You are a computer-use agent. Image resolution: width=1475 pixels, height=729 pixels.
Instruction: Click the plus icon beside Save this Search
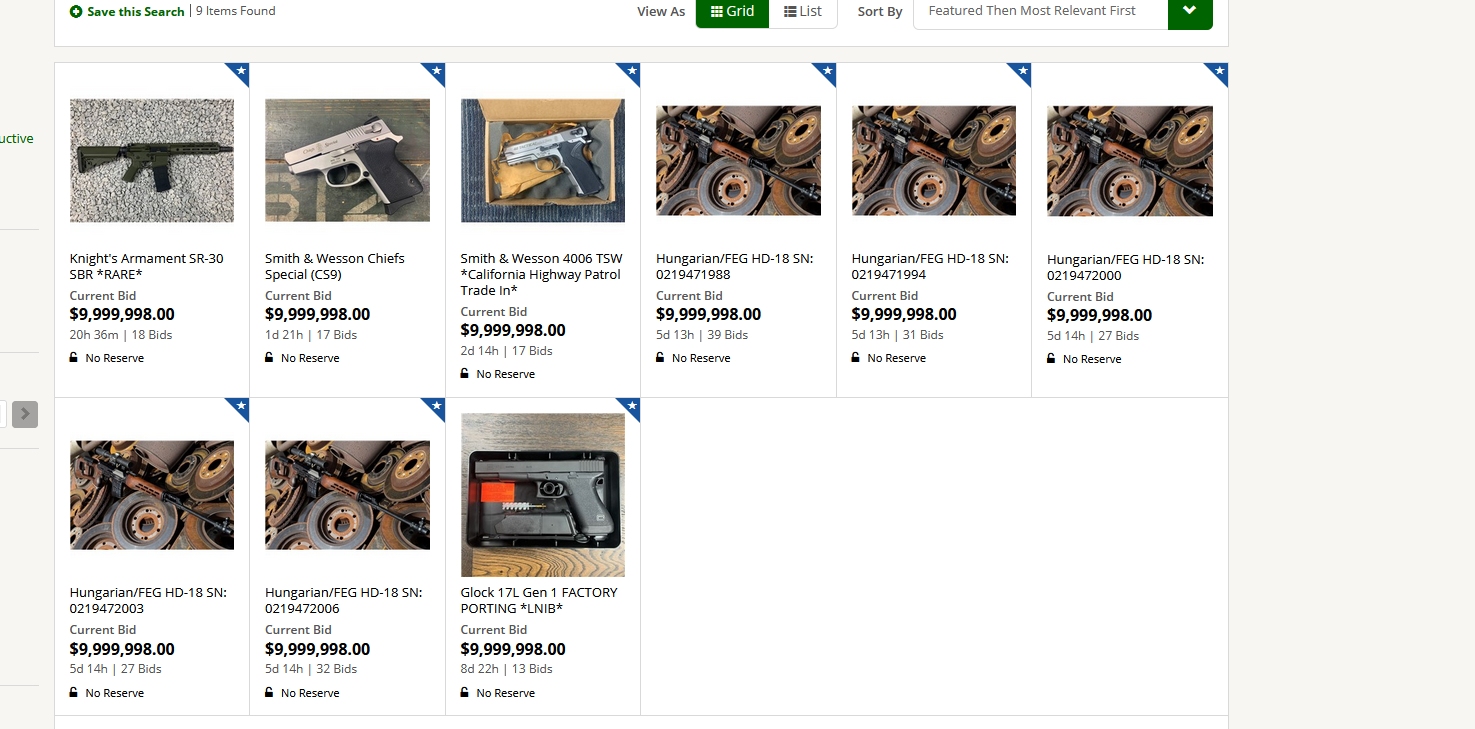[x=76, y=12]
